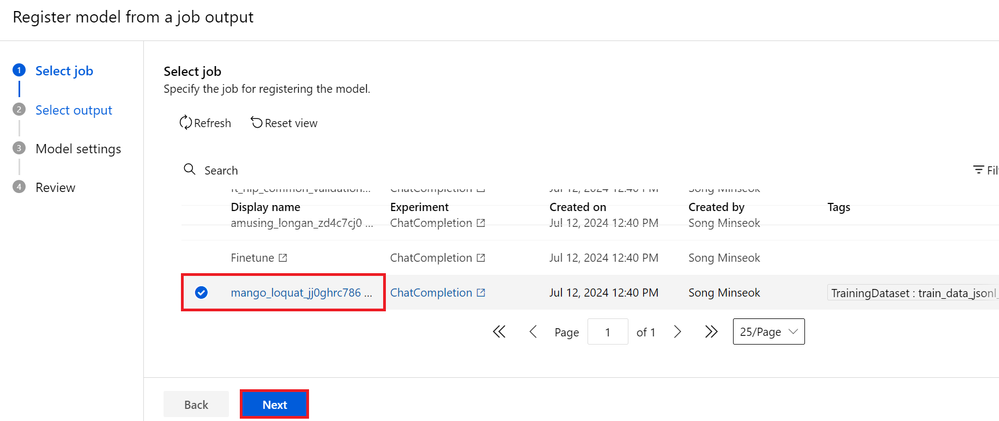
Task: Jump to the last page
Action: coord(711,332)
